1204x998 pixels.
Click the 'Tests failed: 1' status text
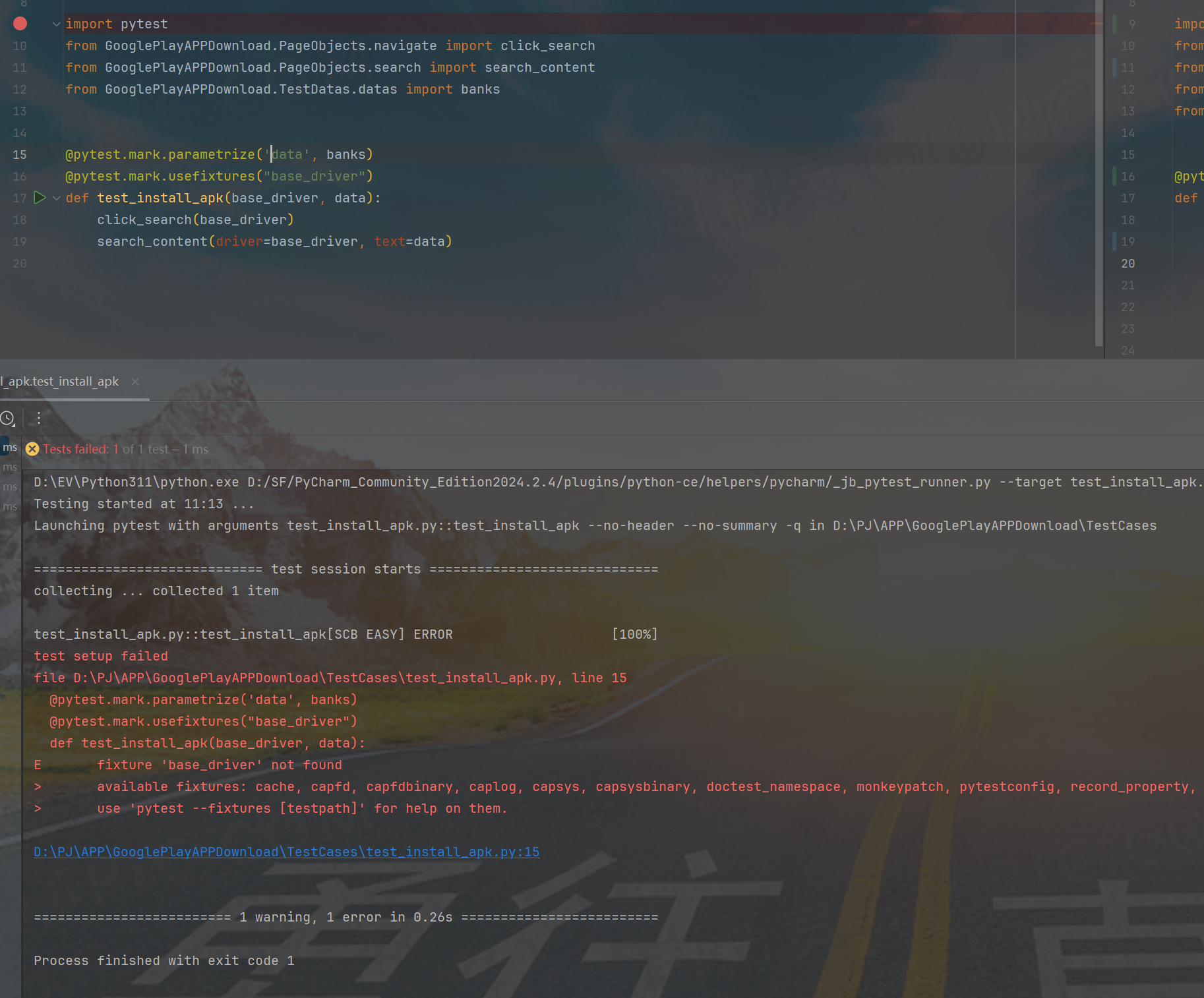pyautogui.click(x=80, y=450)
